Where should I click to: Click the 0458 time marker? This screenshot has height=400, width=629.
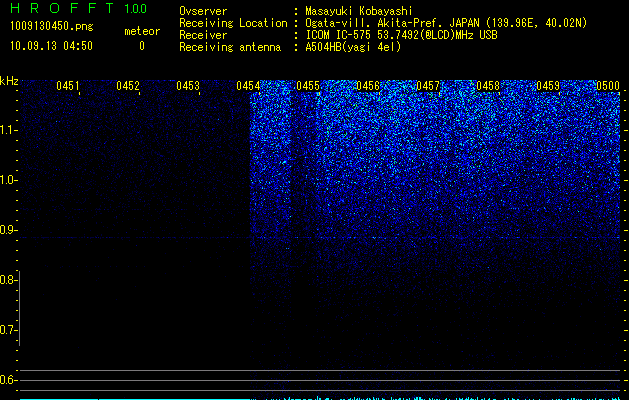click(488, 86)
